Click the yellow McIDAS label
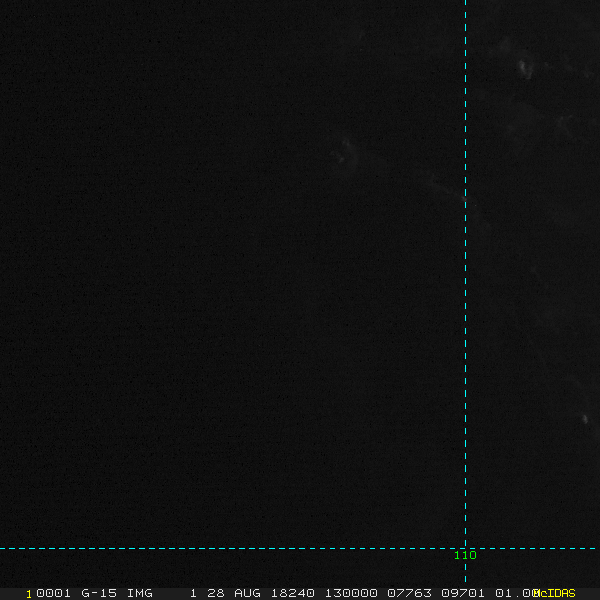This screenshot has height=600, width=600. (554, 593)
